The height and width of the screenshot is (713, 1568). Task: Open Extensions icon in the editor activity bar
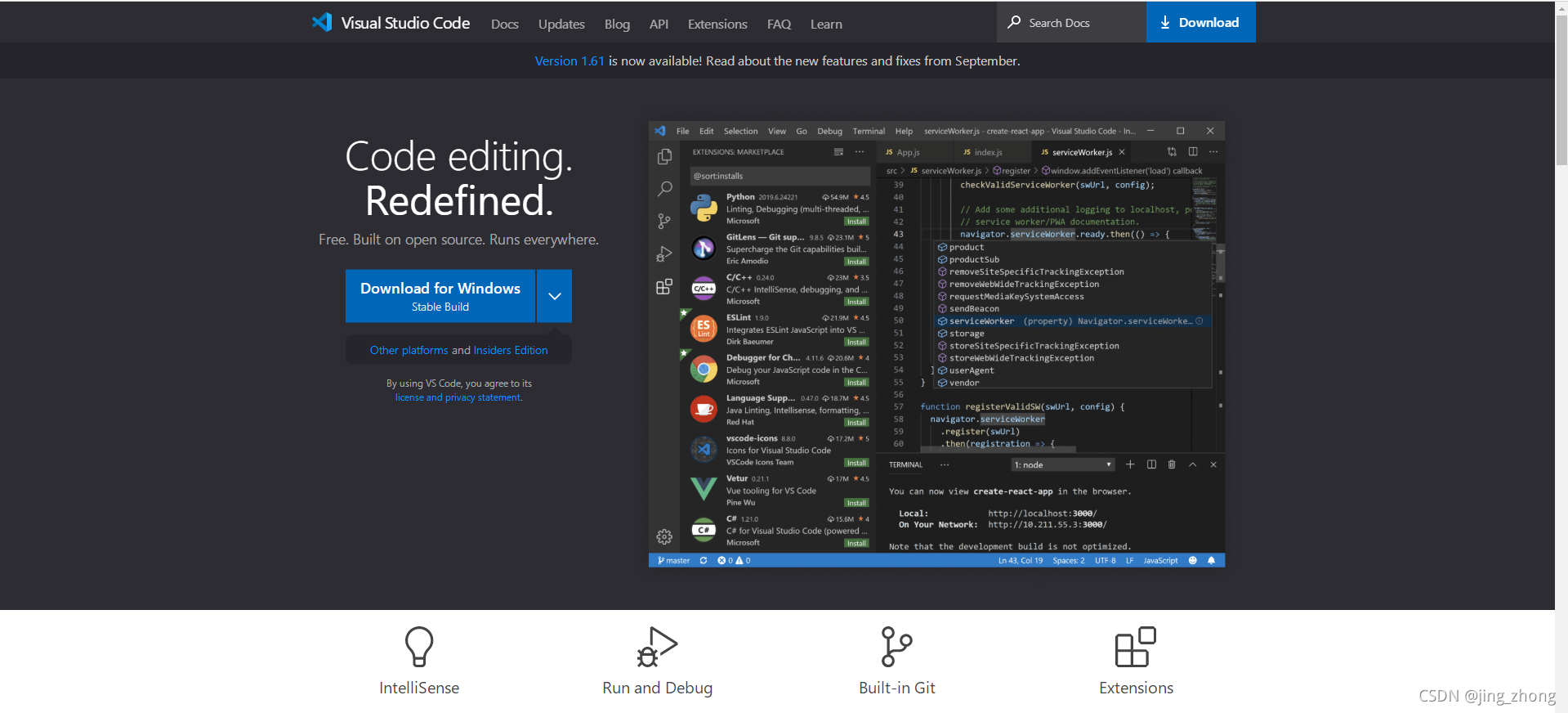click(x=664, y=287)
